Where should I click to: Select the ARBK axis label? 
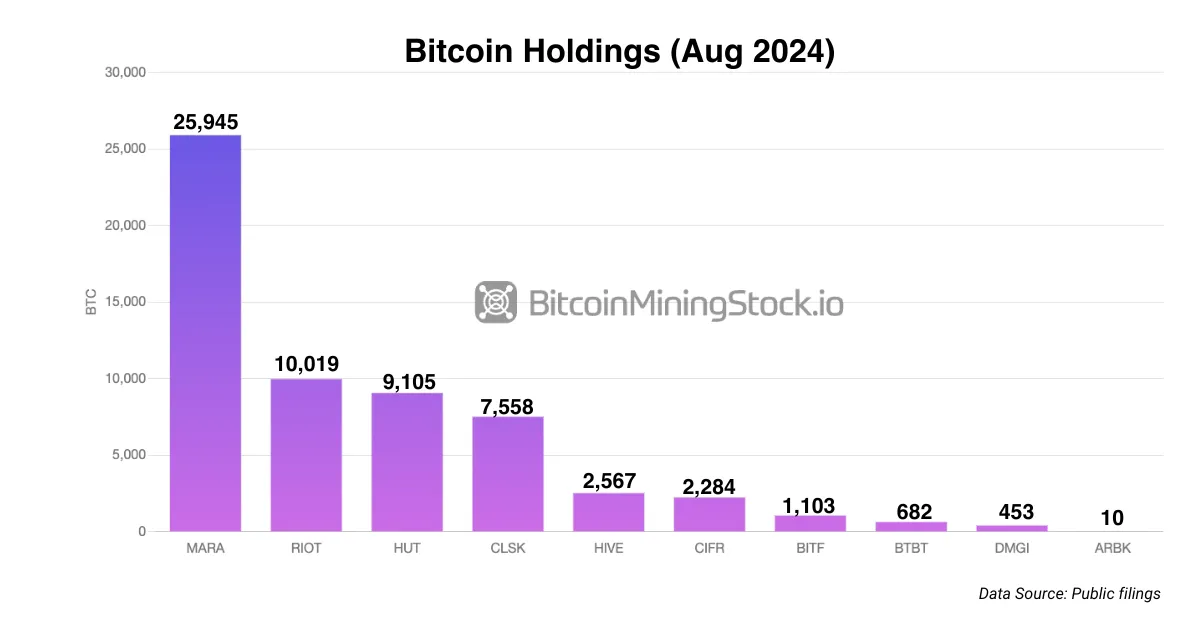pyautogui.click(x=1112, y=549)
